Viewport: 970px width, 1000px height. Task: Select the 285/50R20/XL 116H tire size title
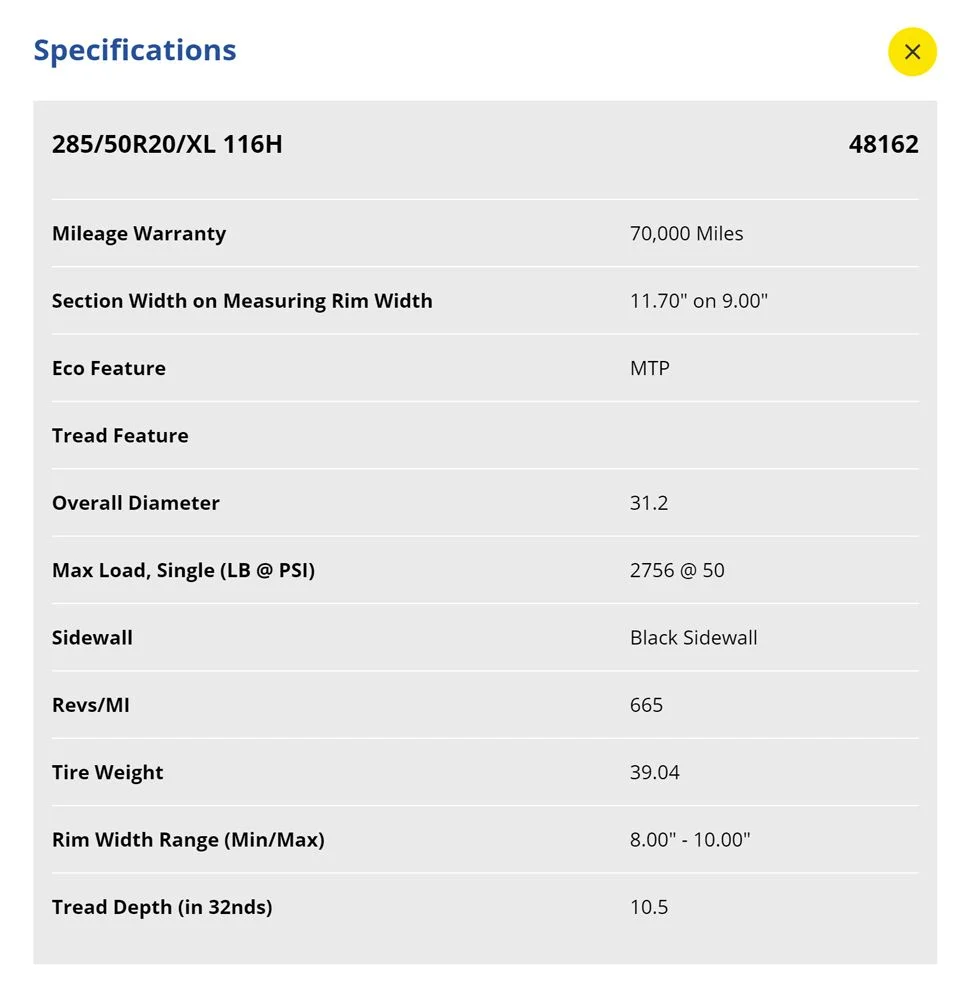(x=167, y=145)
